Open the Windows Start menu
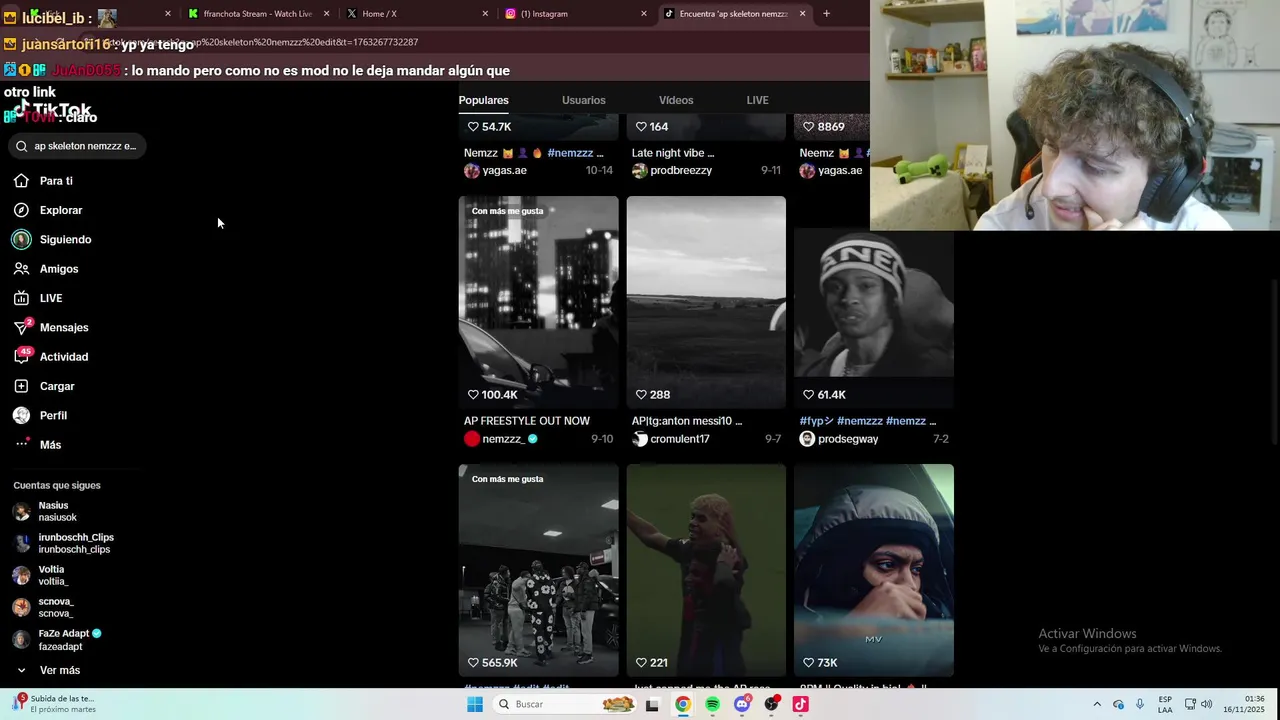Screen dimensions: 1280x720 [x=475, y=704]
